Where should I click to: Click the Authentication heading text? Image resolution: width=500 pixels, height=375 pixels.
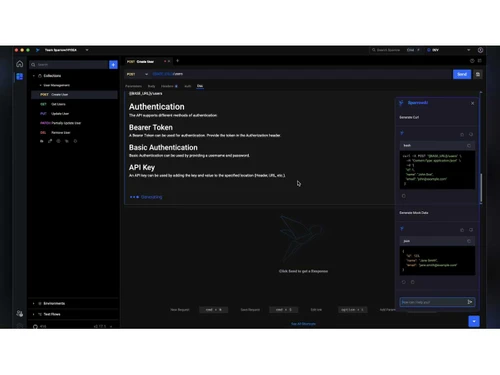tap(157, 107)
